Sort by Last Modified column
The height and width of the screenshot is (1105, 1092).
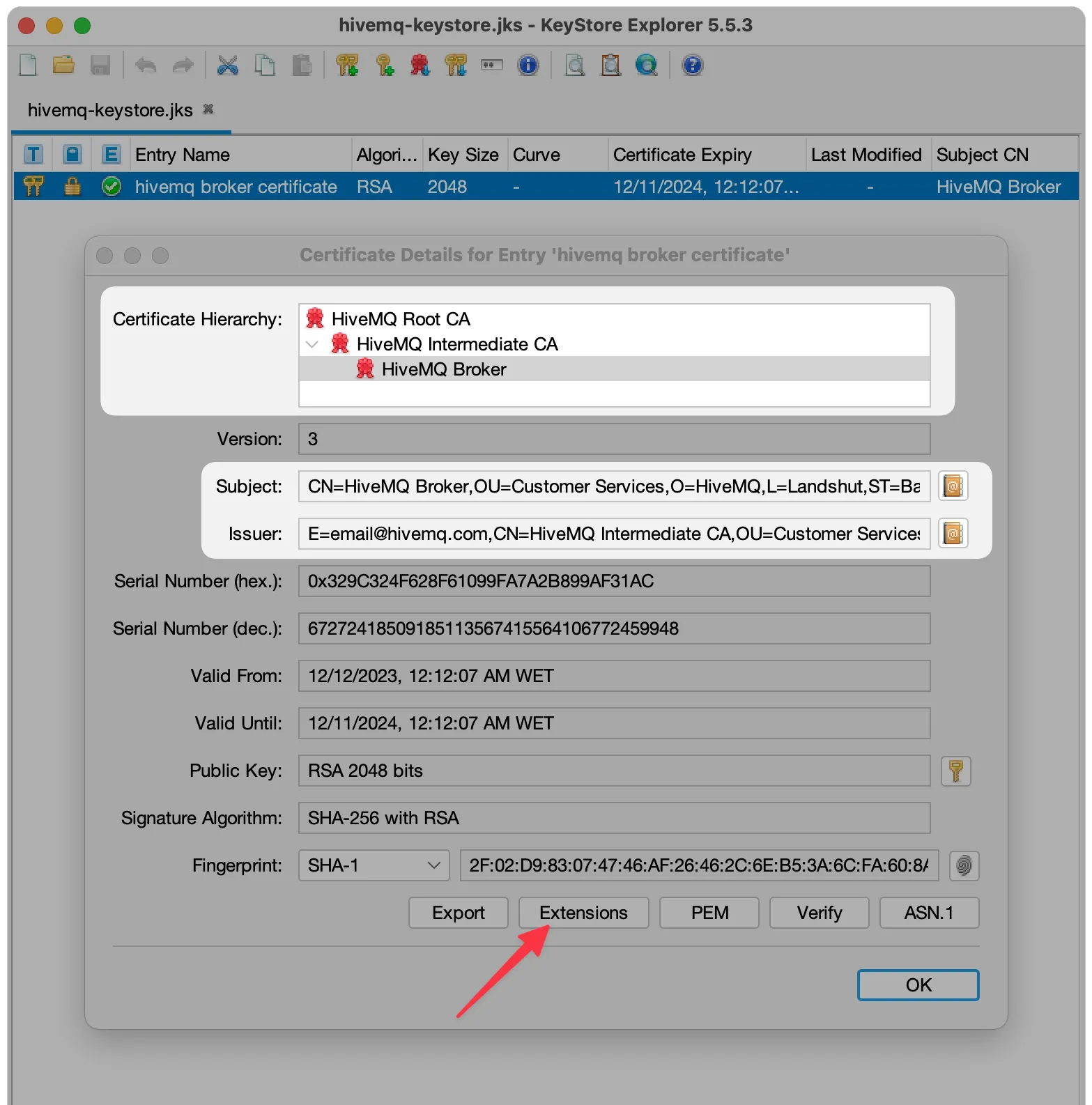[x=868, y=155]
